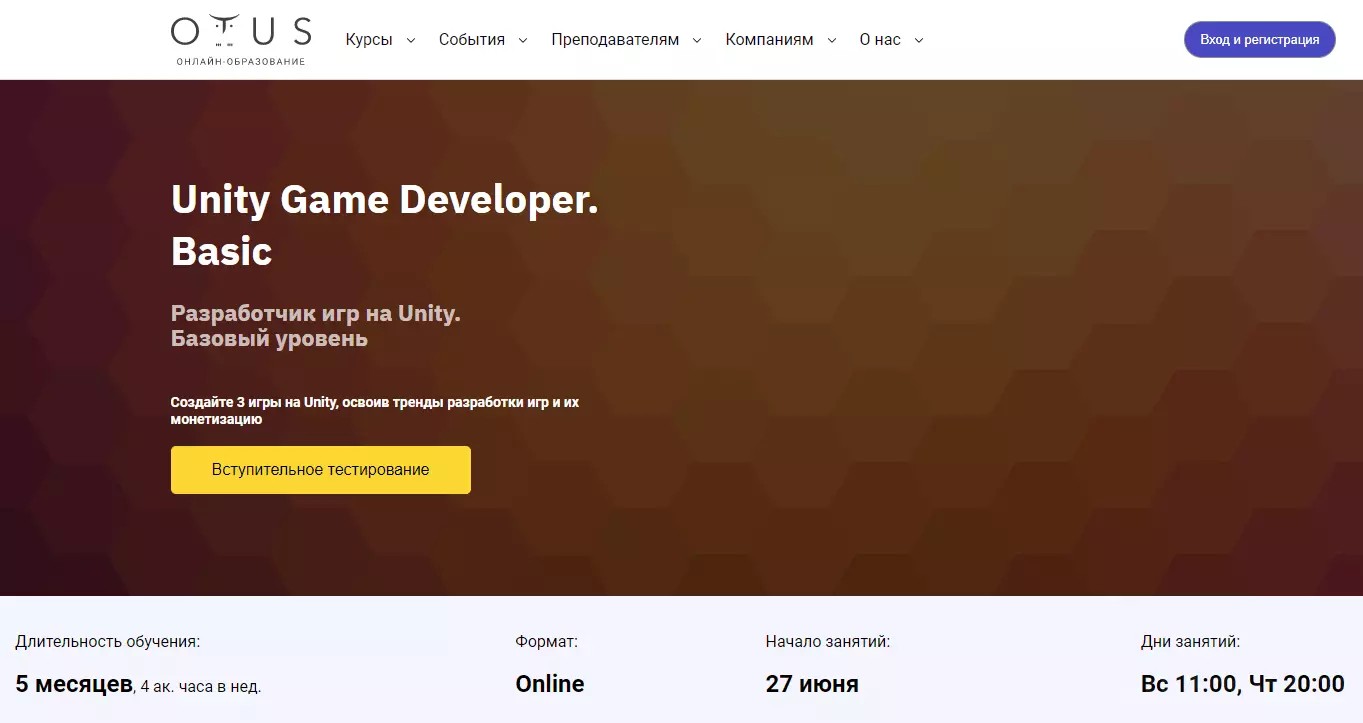Image resolution: width=1363 pixels, height=723 pixels.
Task: Click the "4 ак. часа в нед." text
Action: [x=201, y=687]
